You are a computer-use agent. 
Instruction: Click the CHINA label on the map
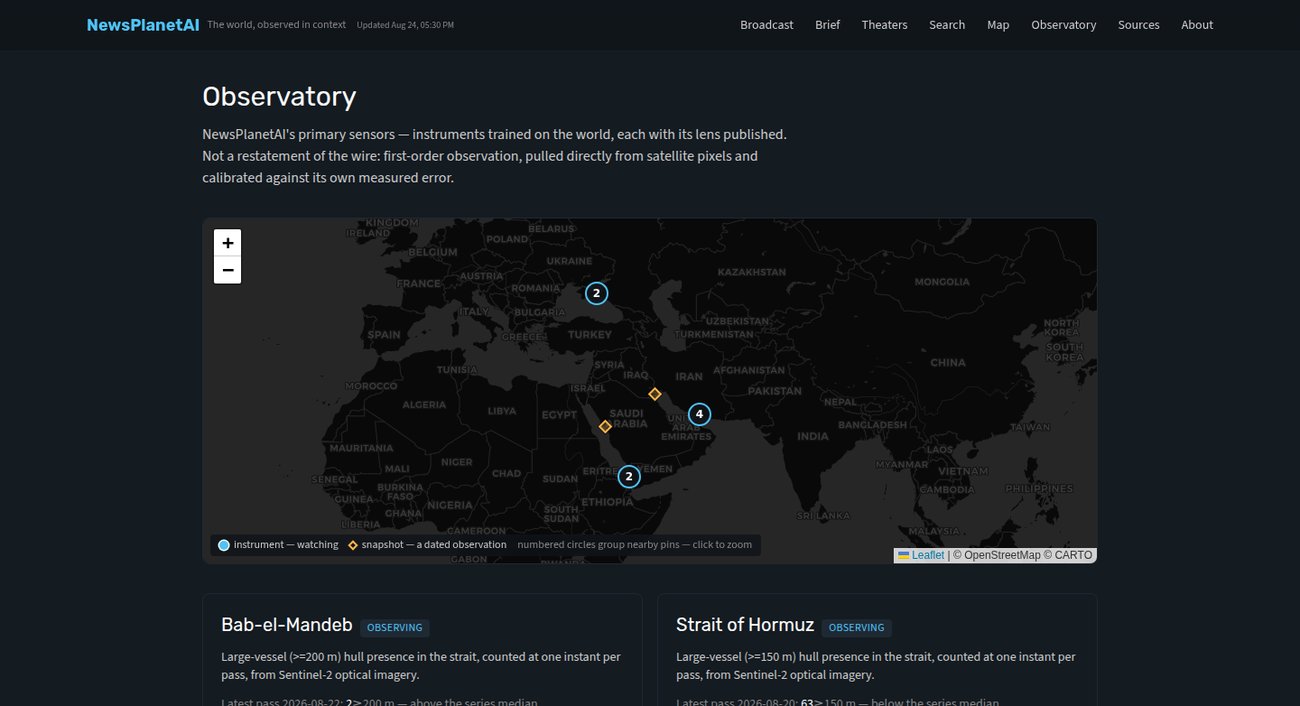[947, 363]
